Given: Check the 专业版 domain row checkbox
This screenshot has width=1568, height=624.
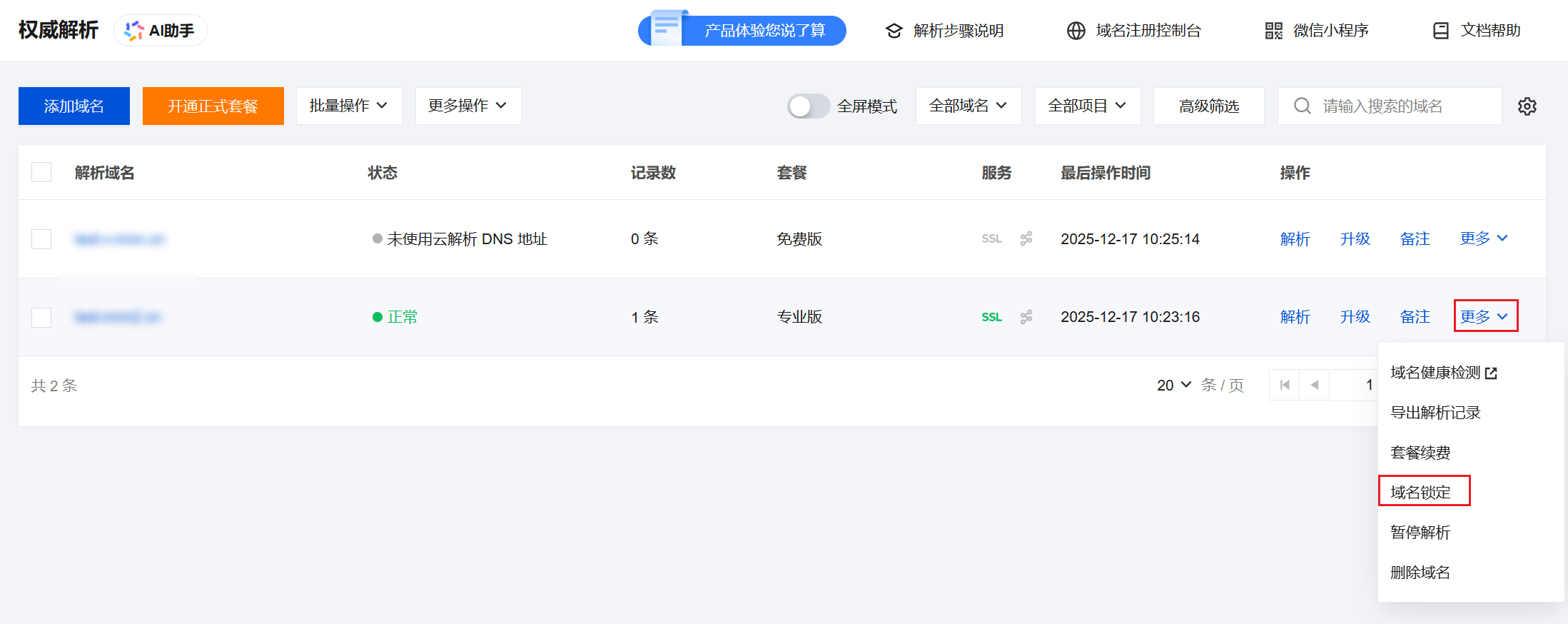Looking at the screenshot, I should pyautogui.click(x=41, y=317).
